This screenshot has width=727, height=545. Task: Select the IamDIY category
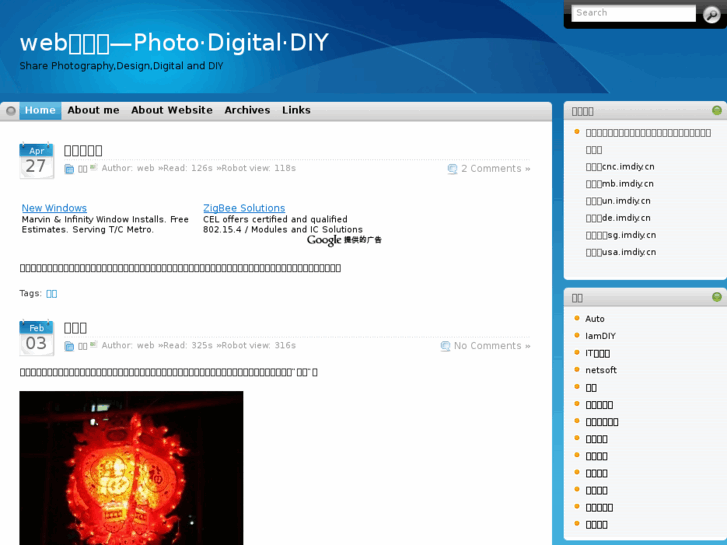(600, 336)
